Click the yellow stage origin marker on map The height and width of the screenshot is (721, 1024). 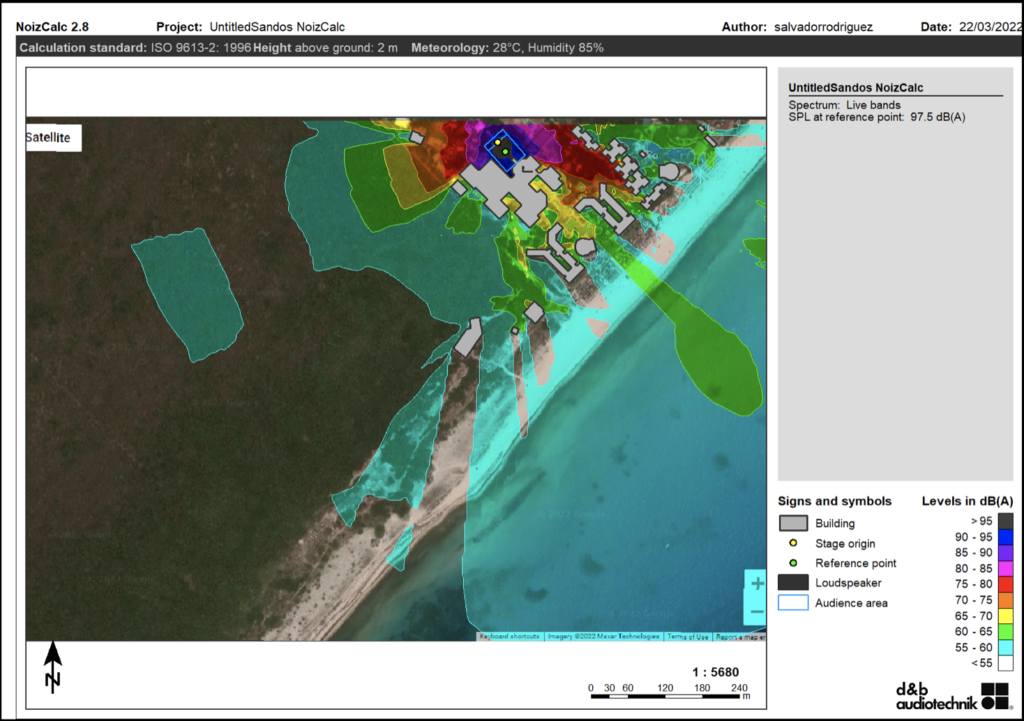[x=497, y=143]
